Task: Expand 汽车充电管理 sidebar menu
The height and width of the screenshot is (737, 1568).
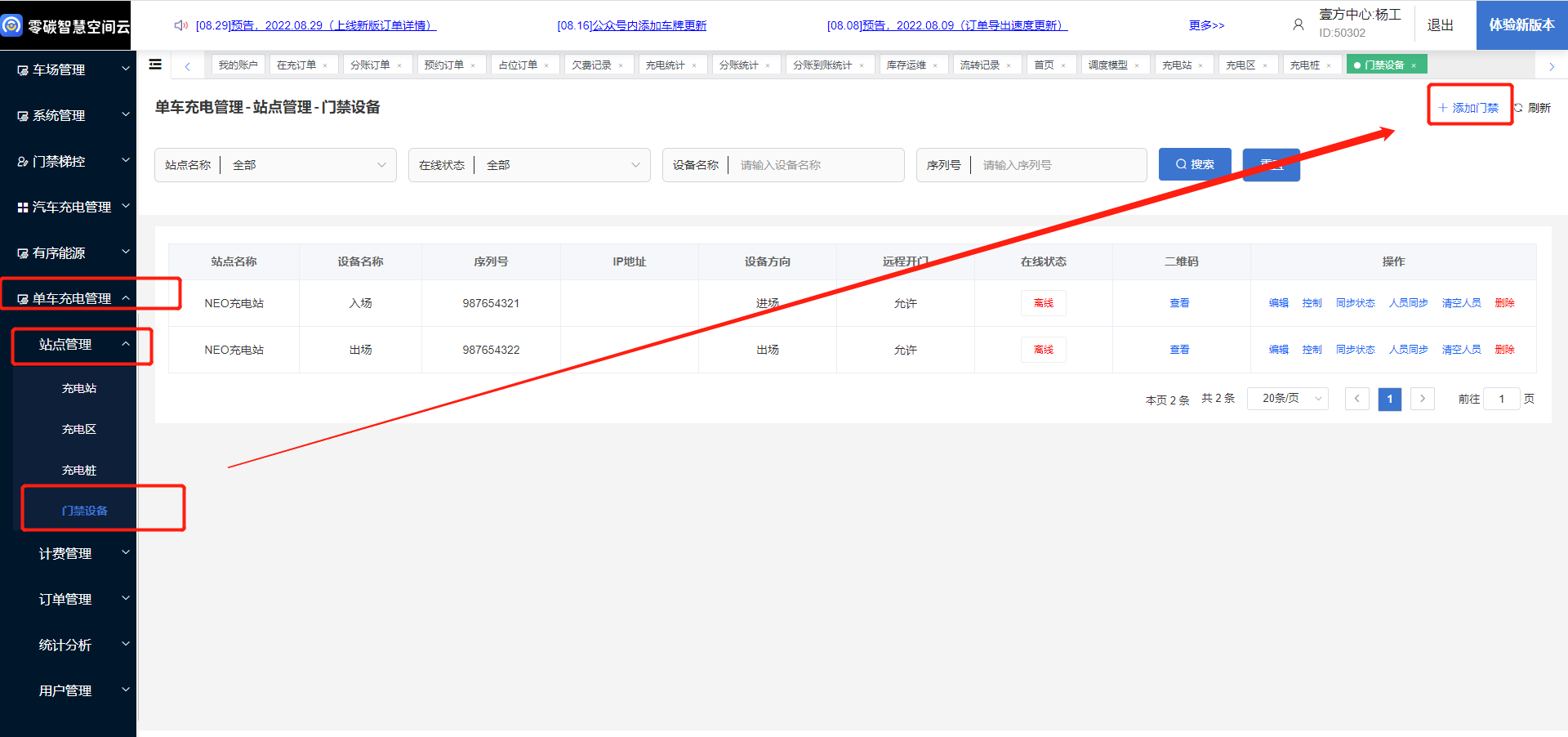Action: tap(68, 207)
